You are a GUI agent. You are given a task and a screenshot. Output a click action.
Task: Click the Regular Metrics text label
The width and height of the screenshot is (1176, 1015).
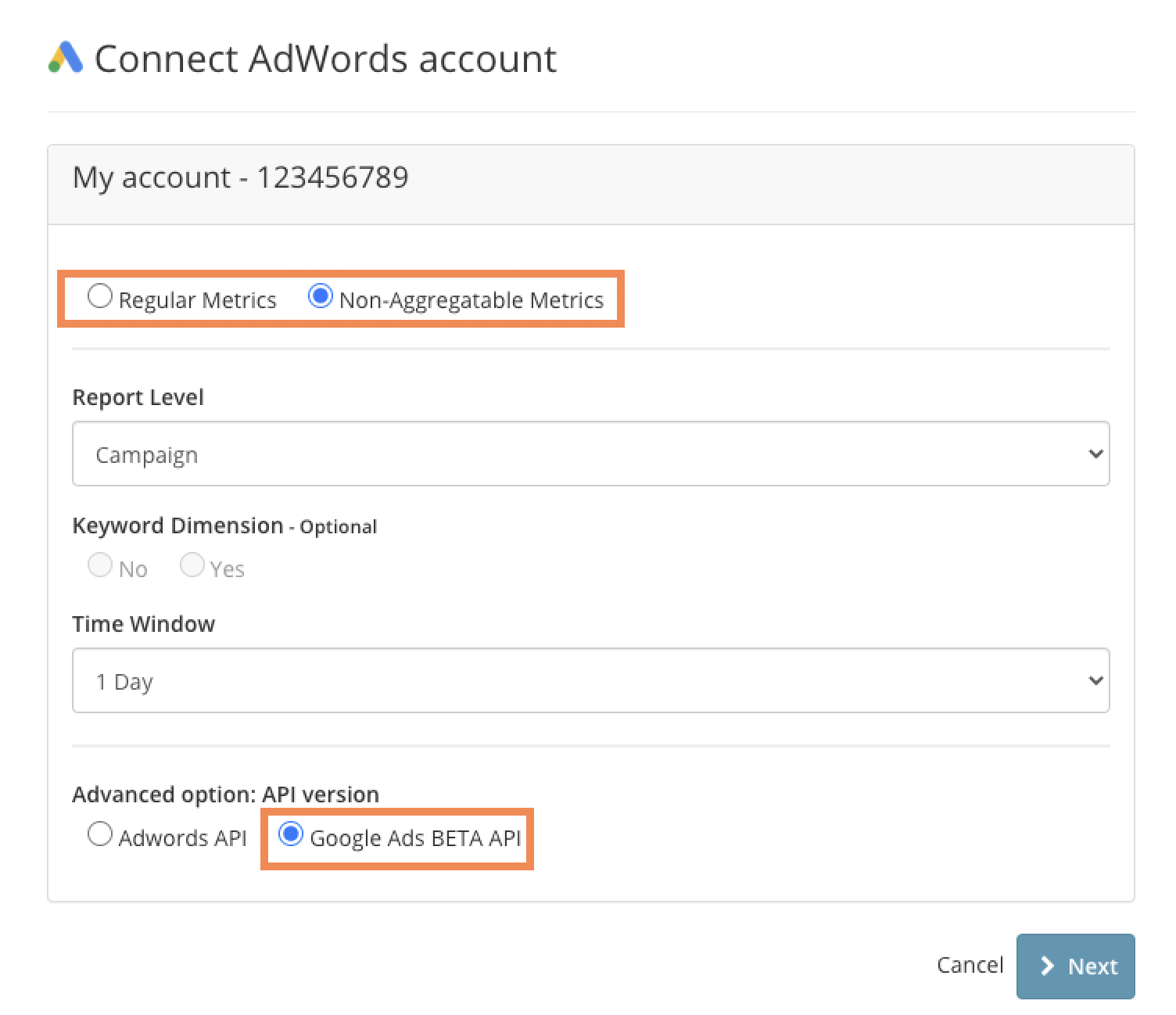197,300
